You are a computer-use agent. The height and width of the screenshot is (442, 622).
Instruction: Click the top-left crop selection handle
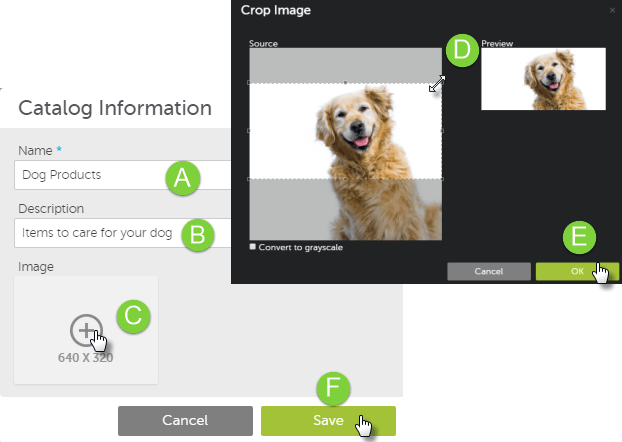click(x=249, y=82)
